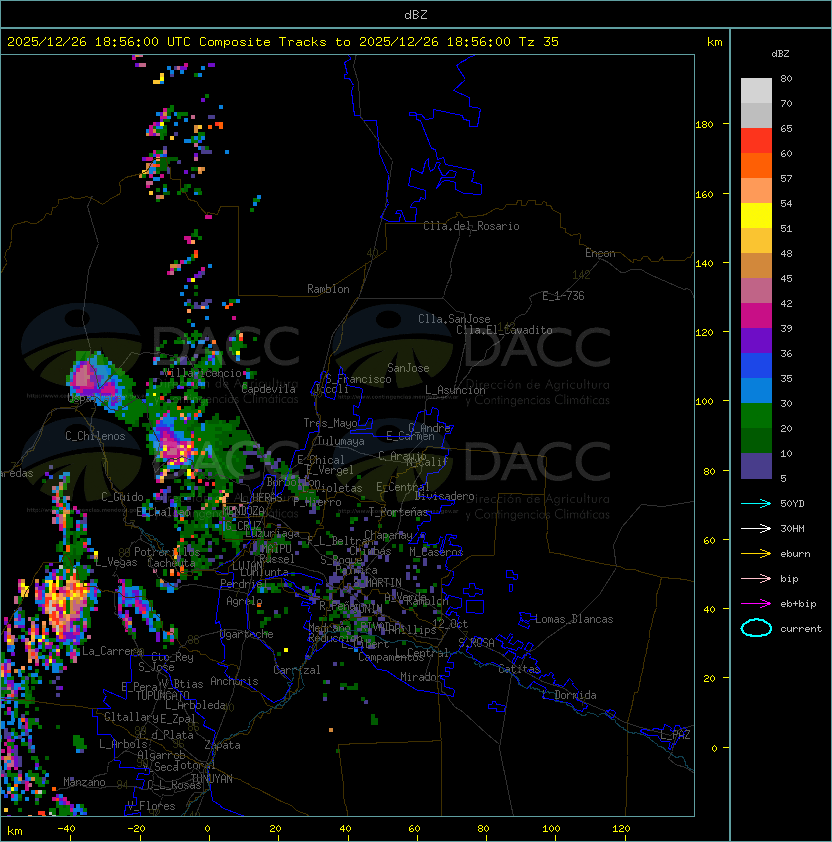The image size is (832, 842).
Task: Click the '12_Oct' map label
Action: (450, 624)
